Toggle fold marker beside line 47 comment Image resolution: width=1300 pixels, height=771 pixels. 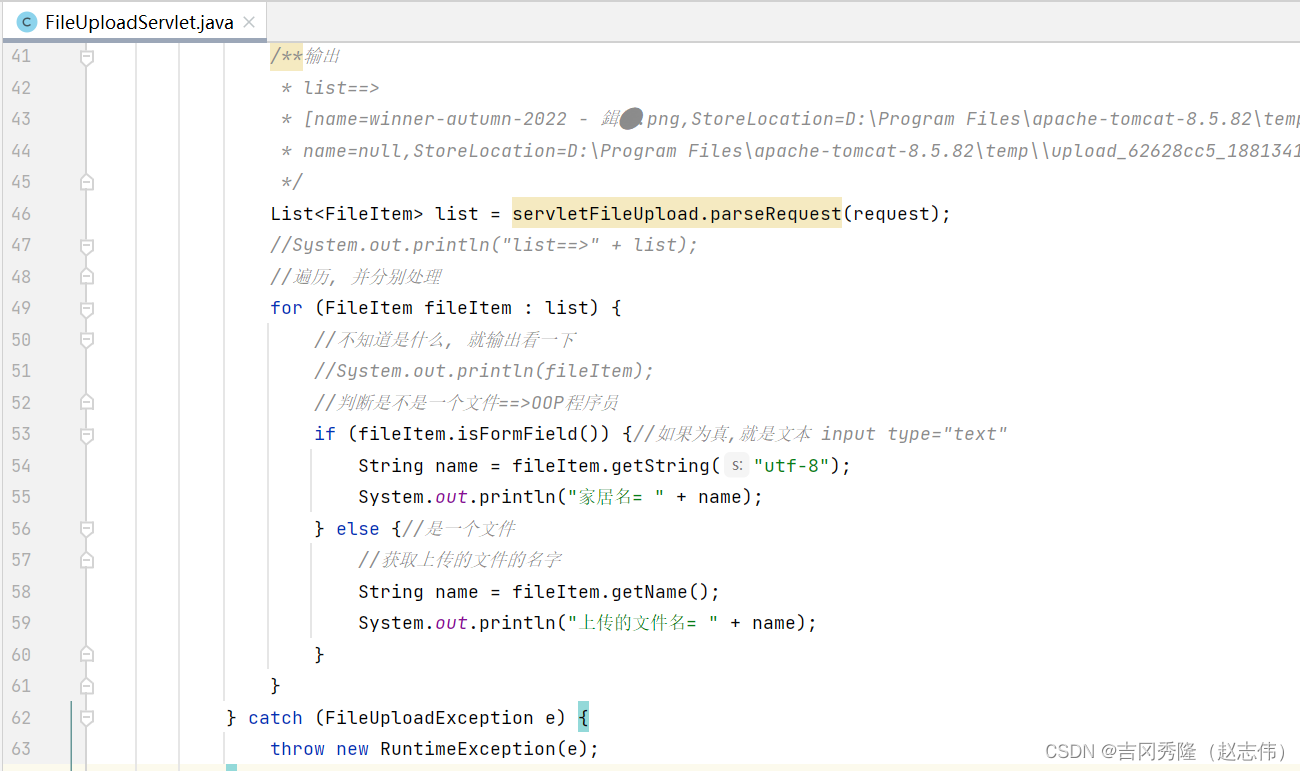pyautogui.click(x=87, y=246)
